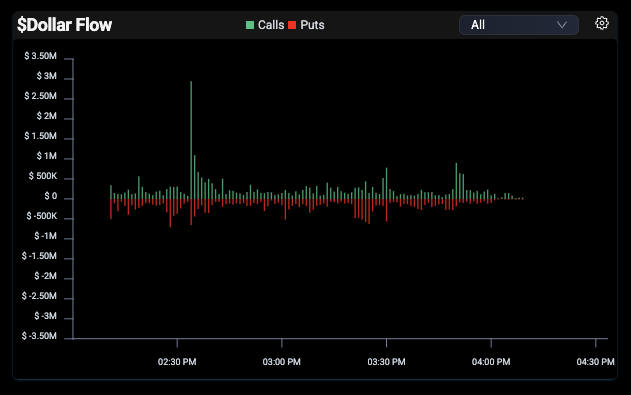
Task: Click the $ 2M y-axis label
Action: click(x=47, y=116)
